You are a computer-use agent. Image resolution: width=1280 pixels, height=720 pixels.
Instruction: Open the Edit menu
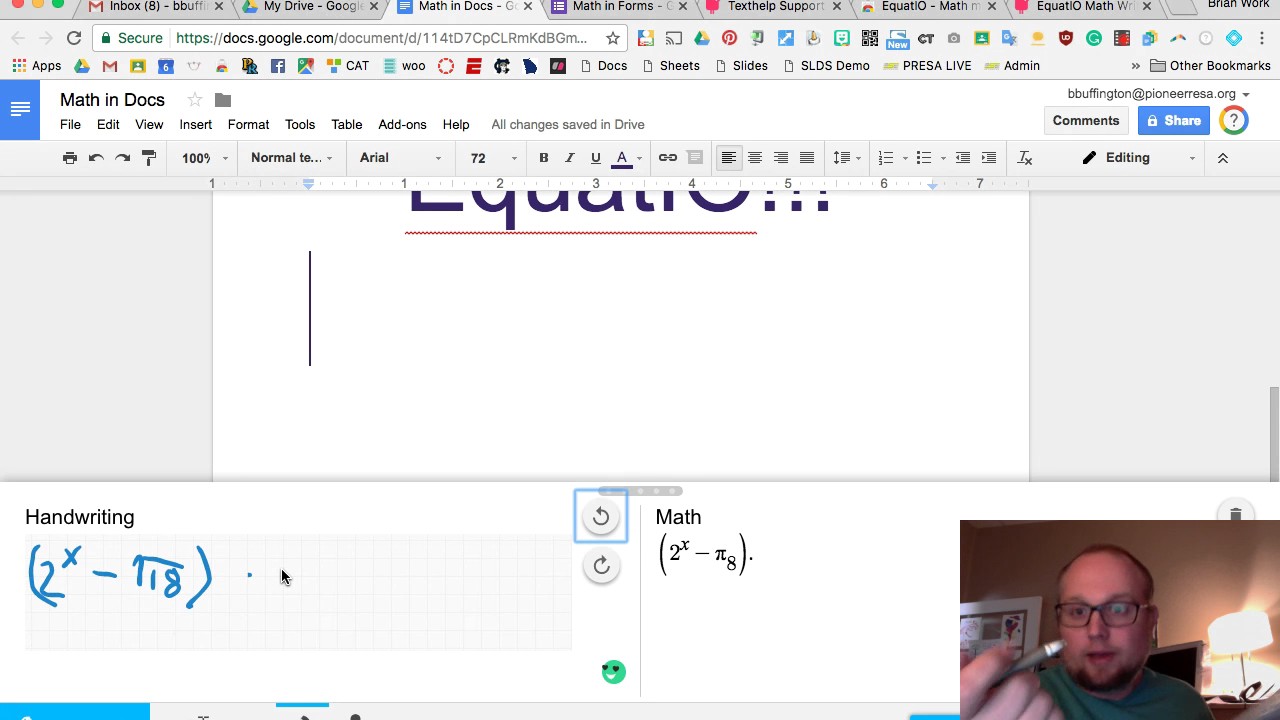[108, 125]
